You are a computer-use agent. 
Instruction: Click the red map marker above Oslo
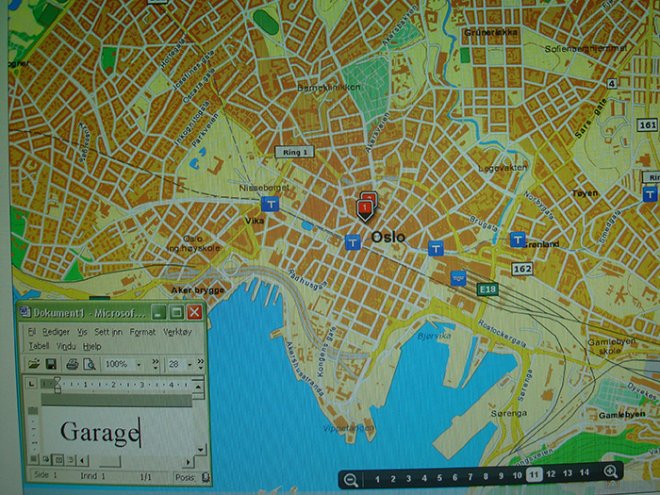366,206
